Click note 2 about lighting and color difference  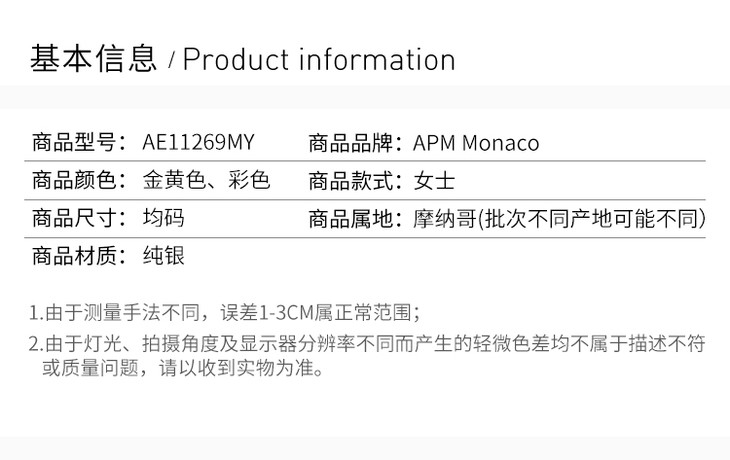[366, 344]
